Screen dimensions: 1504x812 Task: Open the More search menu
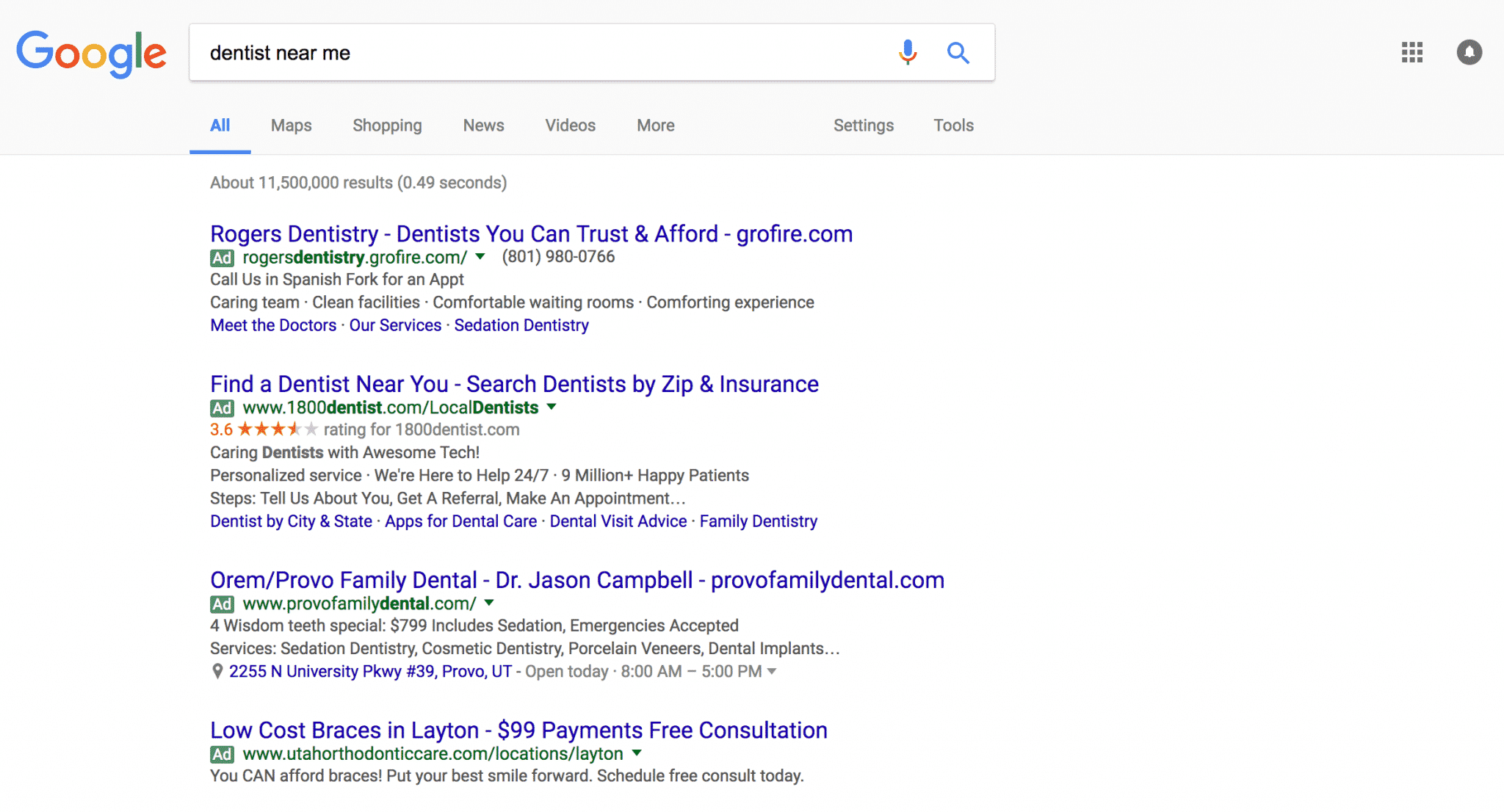pyautogui.click(x=655, y=126)
